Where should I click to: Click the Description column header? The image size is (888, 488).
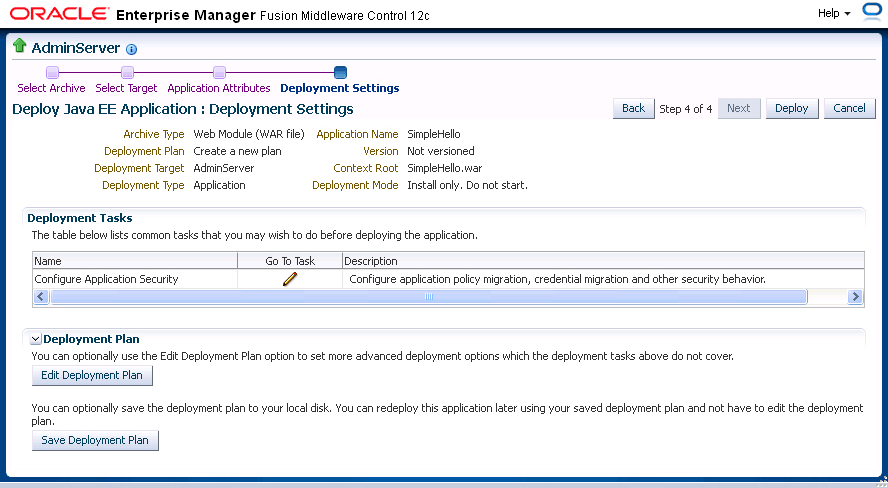pos(603,261)
